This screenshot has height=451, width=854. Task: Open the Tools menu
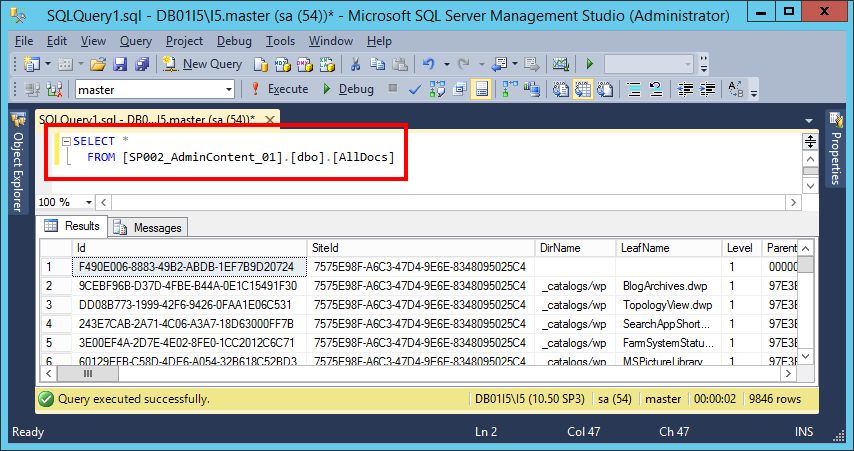280,41
